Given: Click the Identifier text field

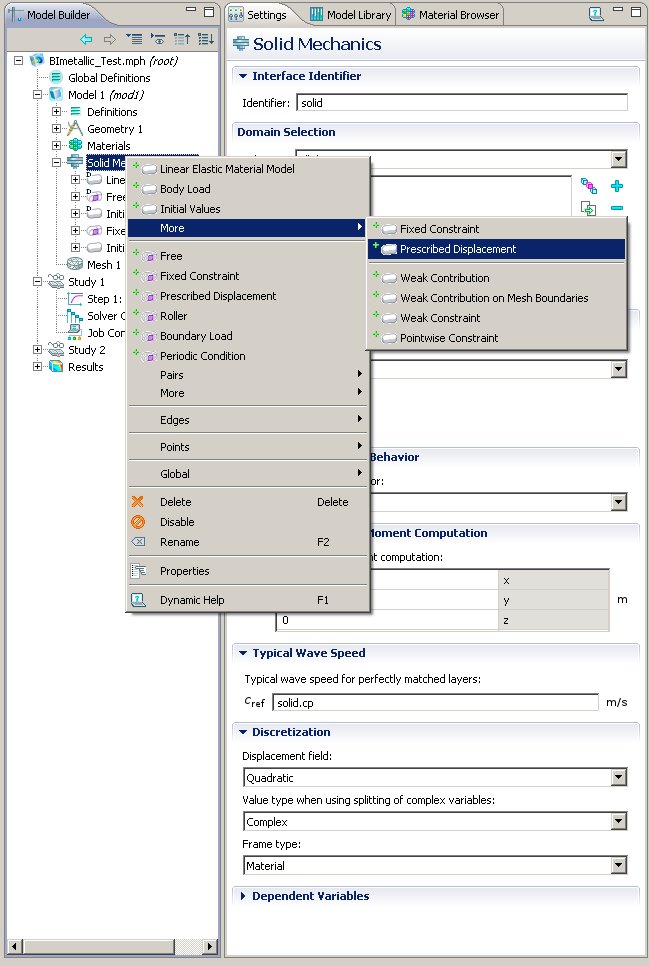Looking at the screenshot, I should click(x=462, y=103).
